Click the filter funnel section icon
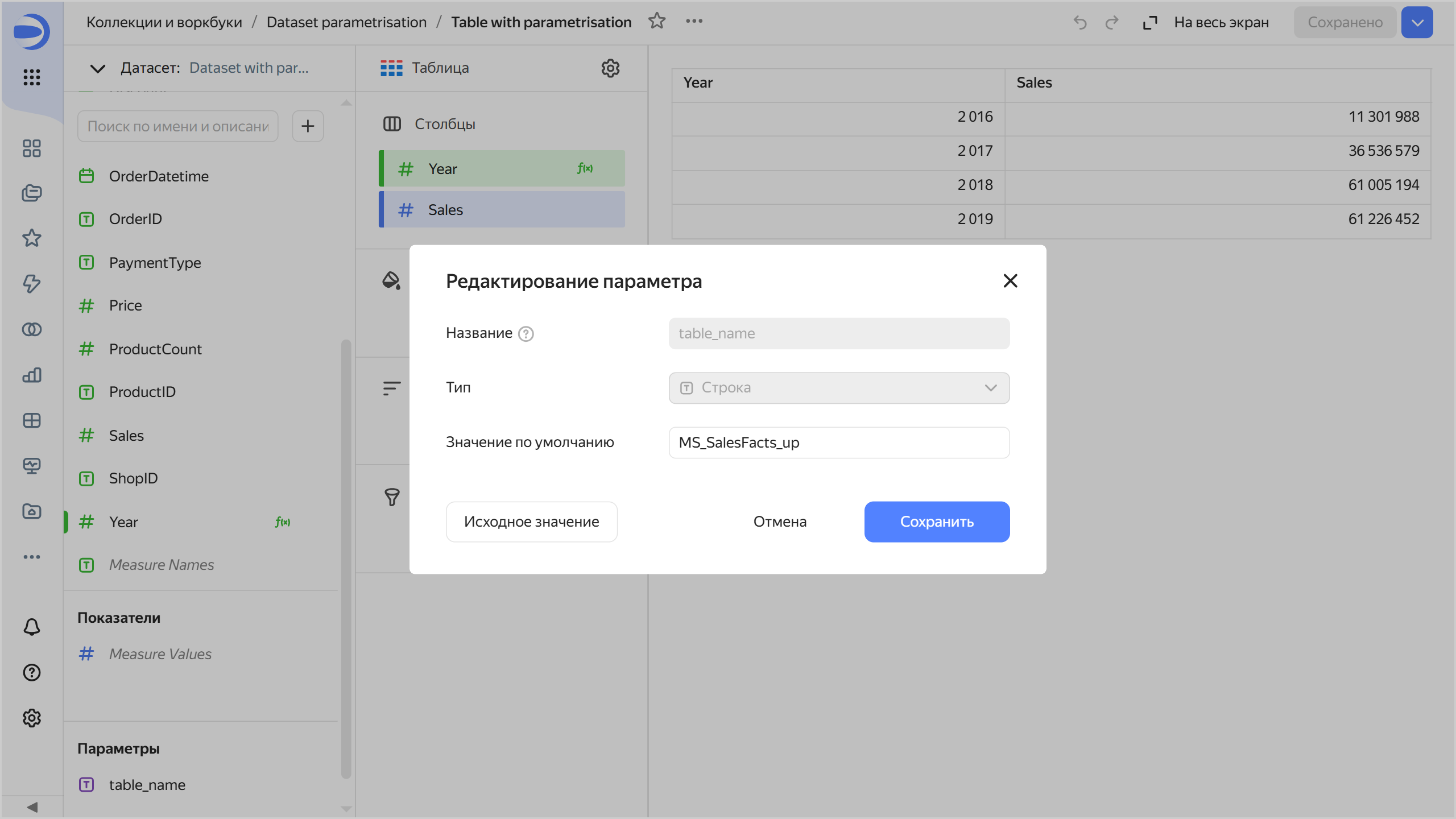This screenshot has width=1456, height=819. point(392,497)
